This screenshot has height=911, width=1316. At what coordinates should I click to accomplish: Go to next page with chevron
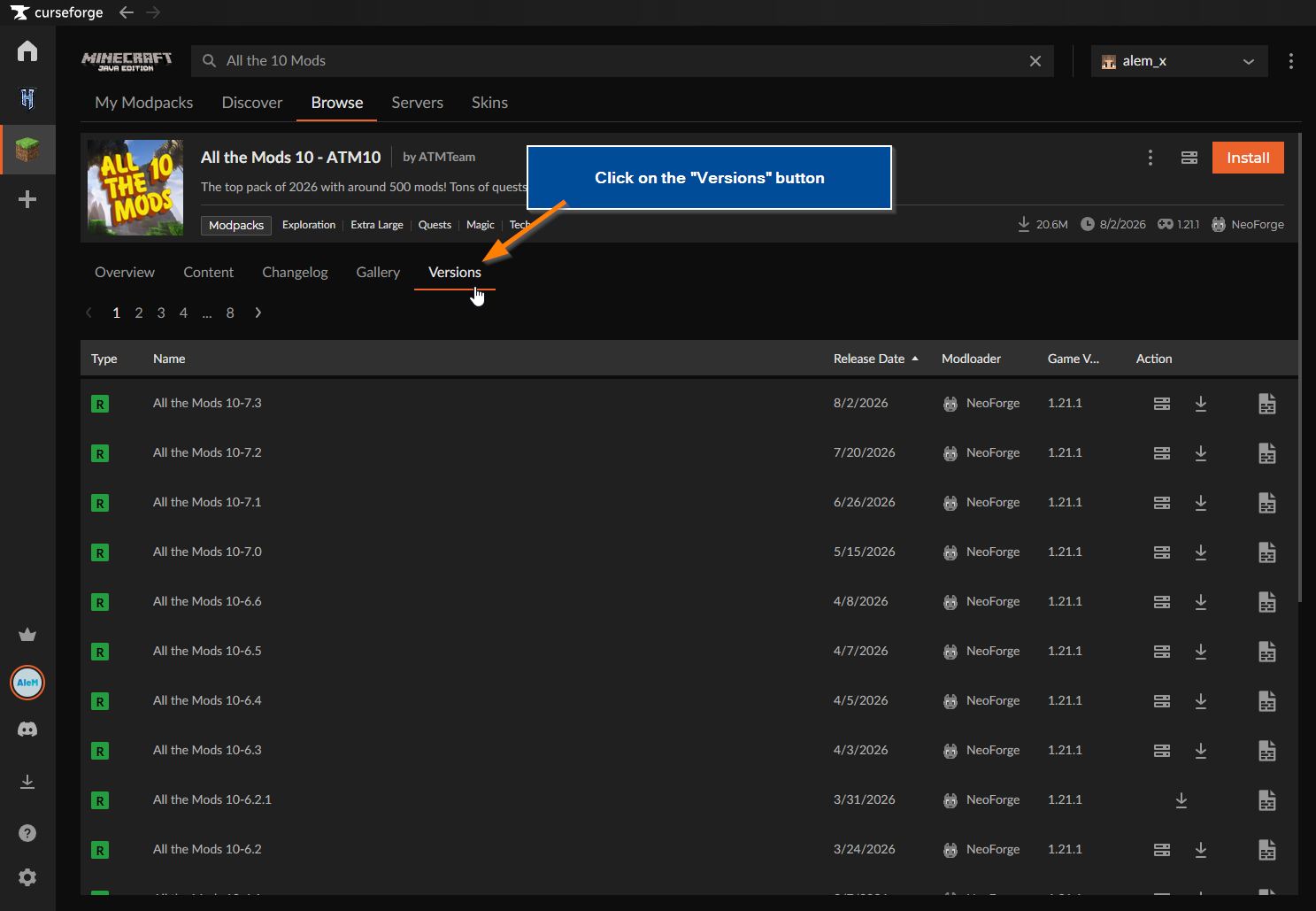pos(258,313)
